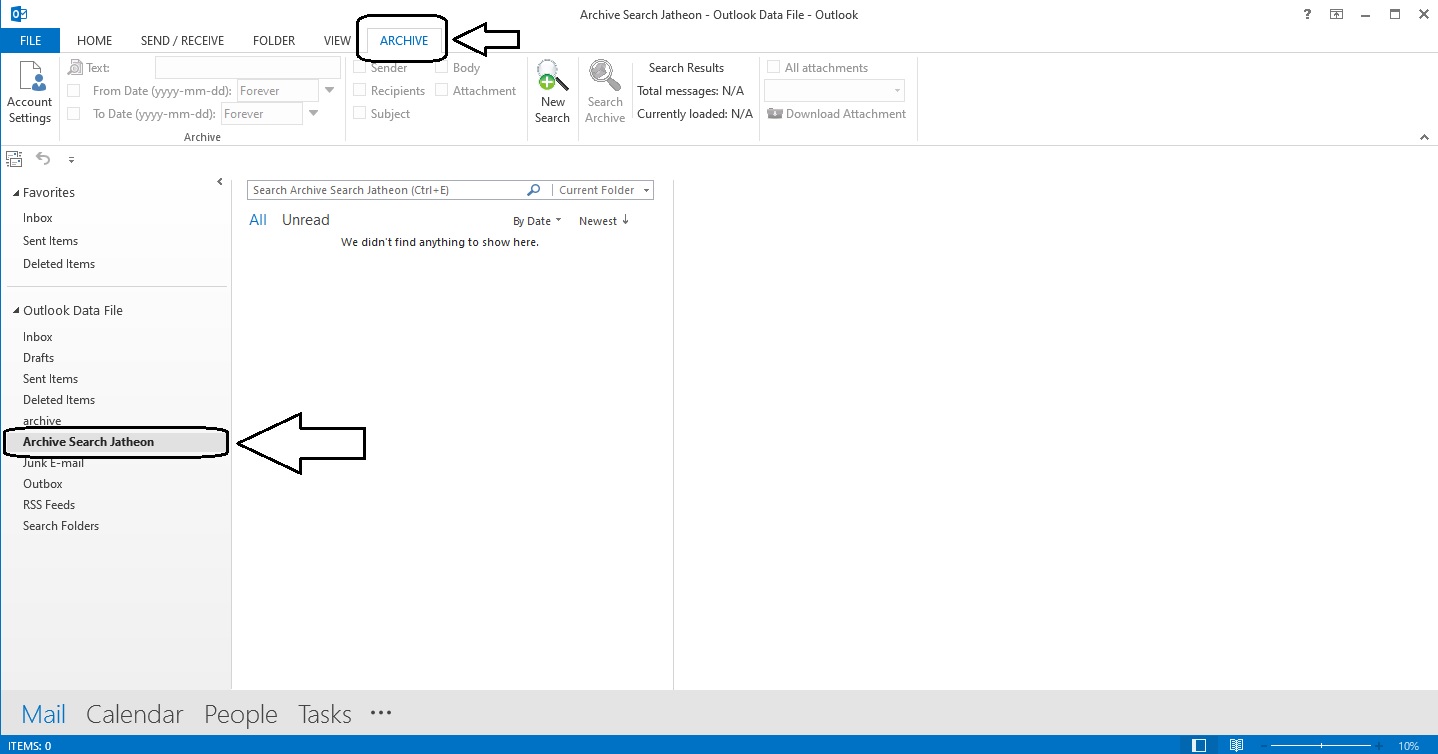
Task: Show All messages filter
Action: [258, 220]
